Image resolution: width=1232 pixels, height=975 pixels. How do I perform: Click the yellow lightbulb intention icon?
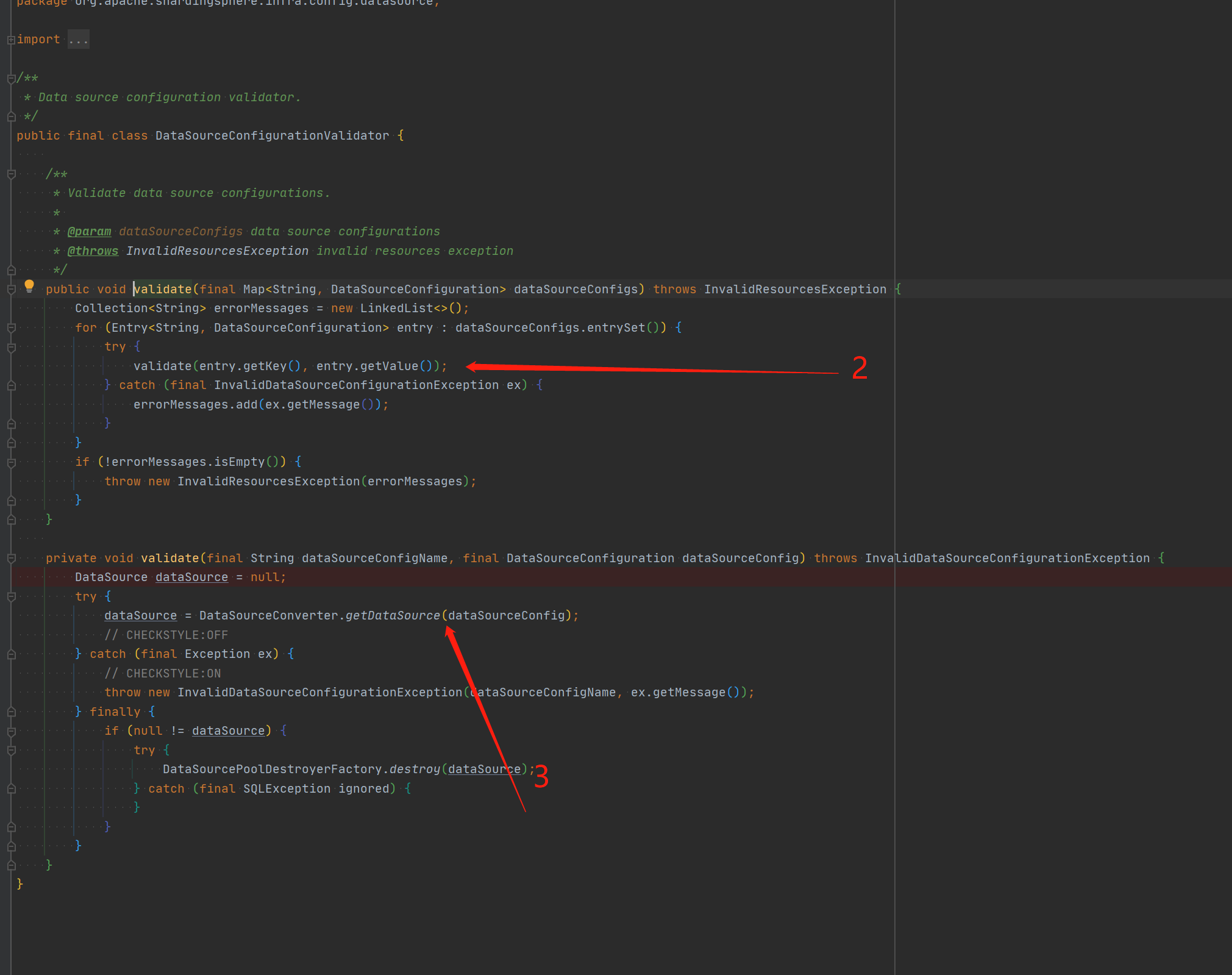(x=29, y=285)
